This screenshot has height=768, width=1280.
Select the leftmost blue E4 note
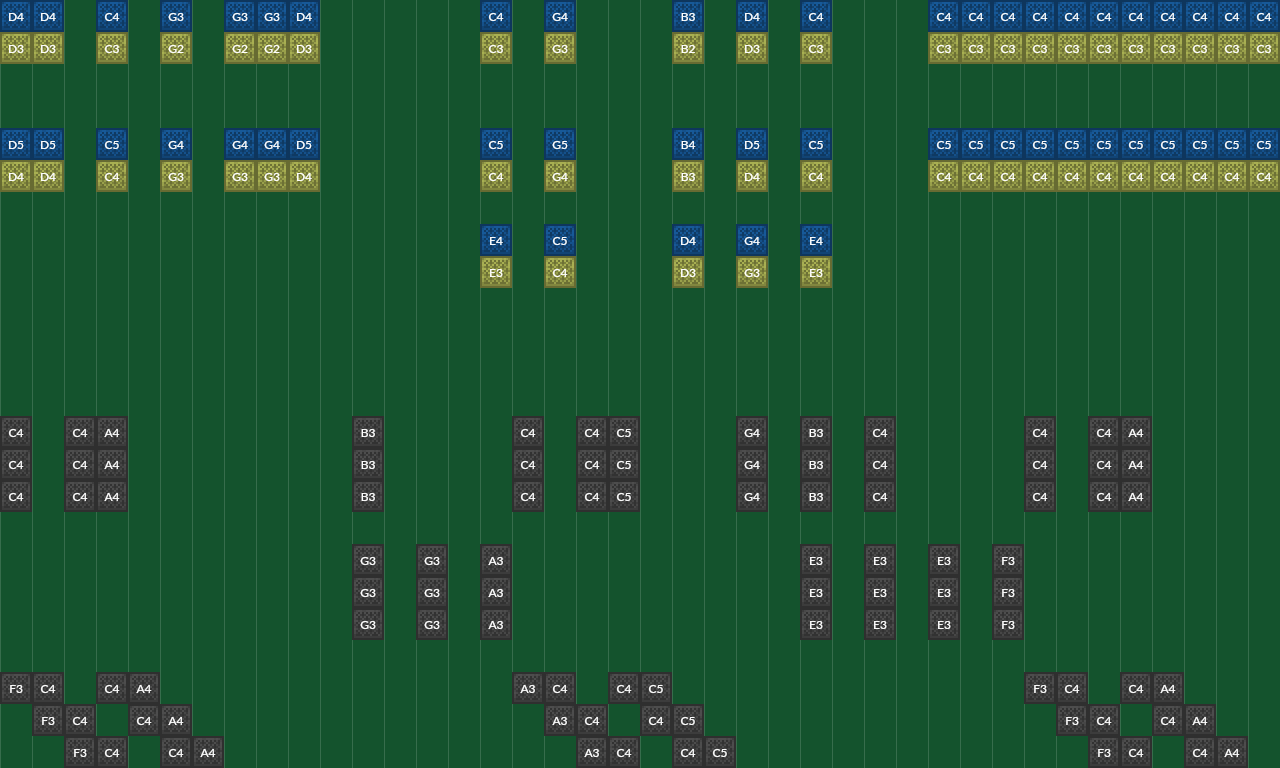point(496,240)
